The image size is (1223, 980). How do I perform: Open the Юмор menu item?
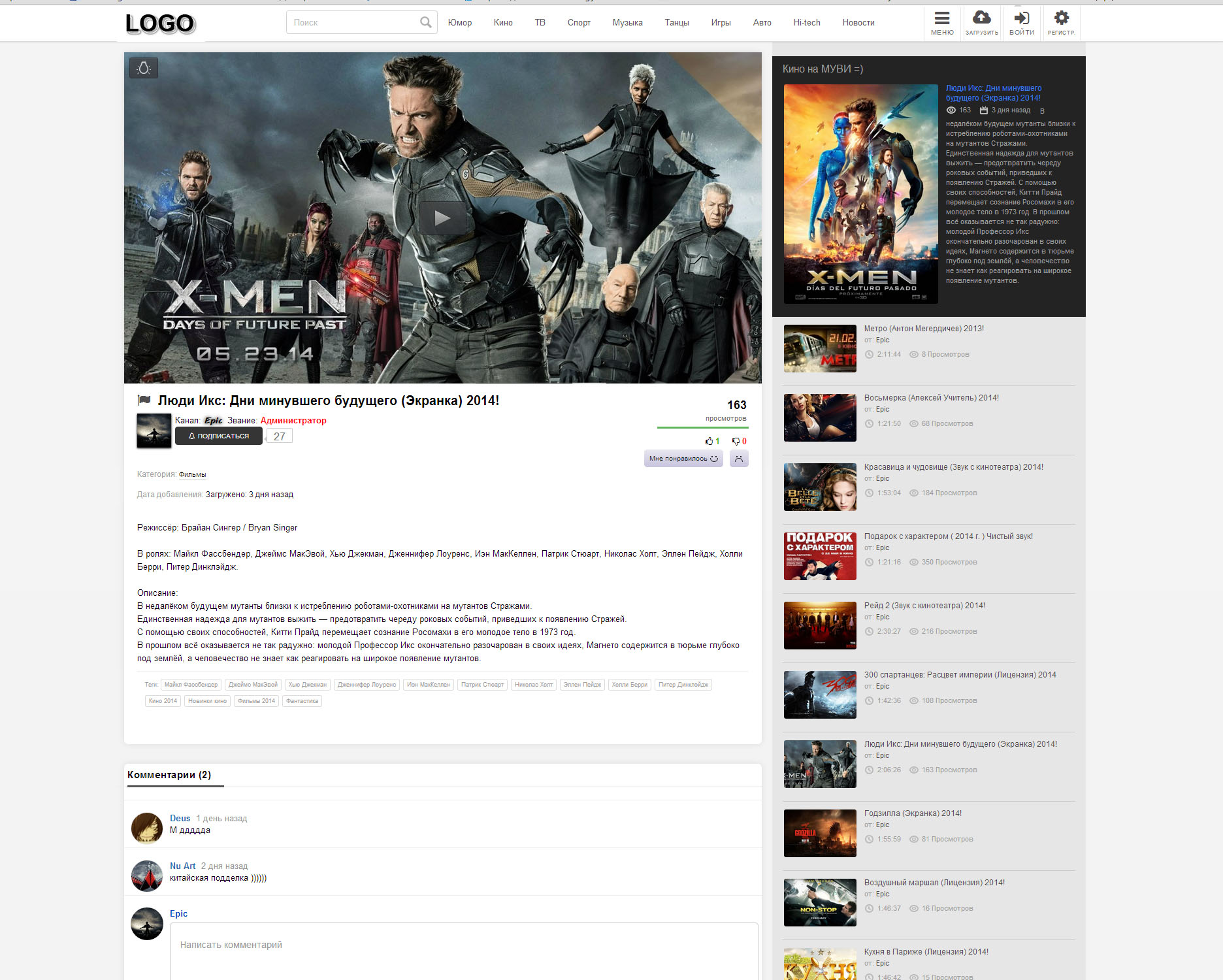coord(460,23)
